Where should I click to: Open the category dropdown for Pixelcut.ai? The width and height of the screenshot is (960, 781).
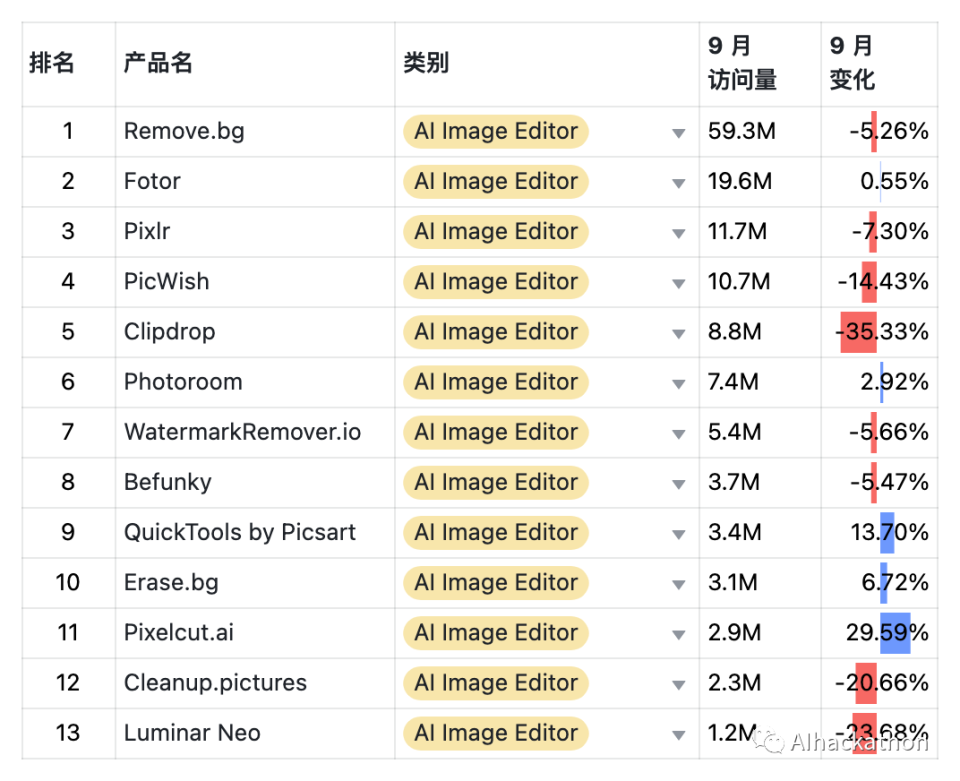[x=679, y=634]
